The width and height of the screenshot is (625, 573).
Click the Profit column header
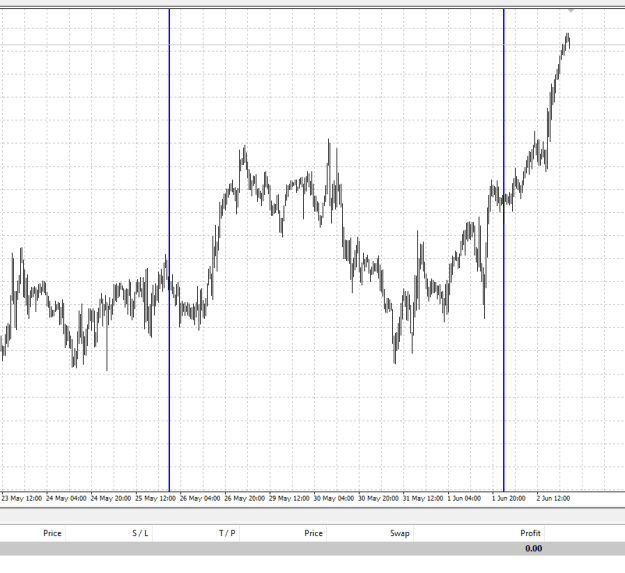(530, 533)
